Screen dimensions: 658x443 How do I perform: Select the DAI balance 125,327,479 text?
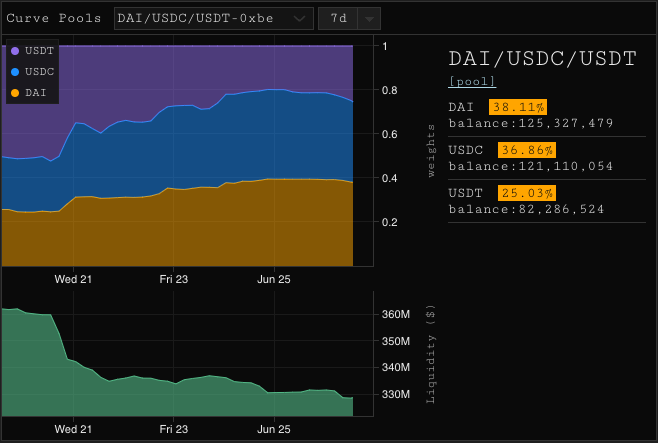tap(531, 123)
